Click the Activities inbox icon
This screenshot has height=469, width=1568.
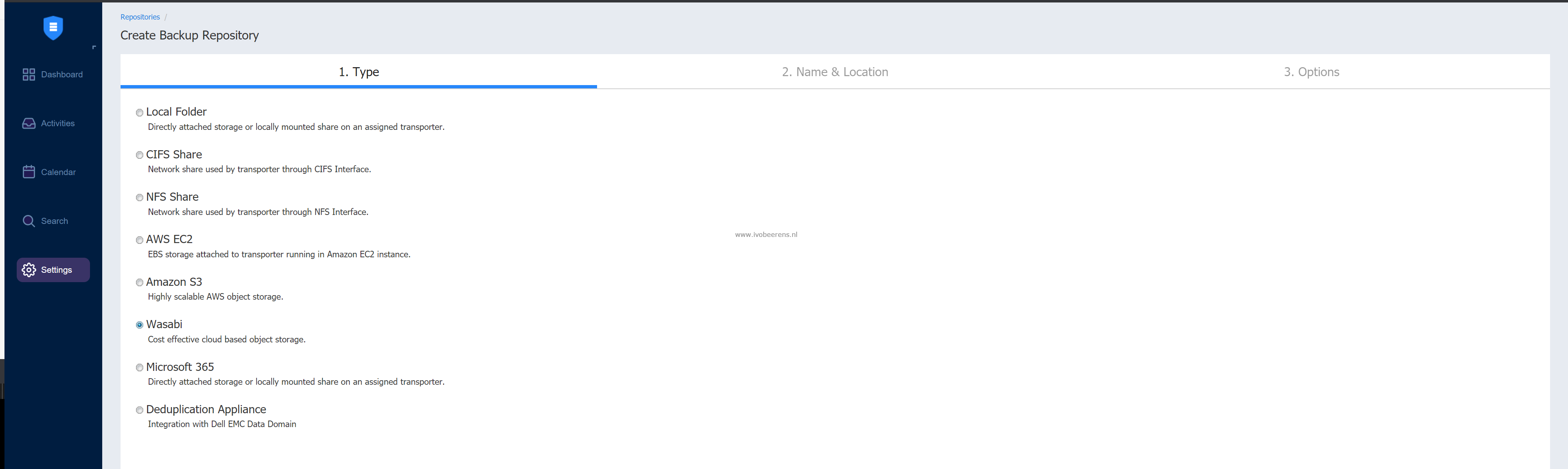pyautogui.click(x=29, y=123)
